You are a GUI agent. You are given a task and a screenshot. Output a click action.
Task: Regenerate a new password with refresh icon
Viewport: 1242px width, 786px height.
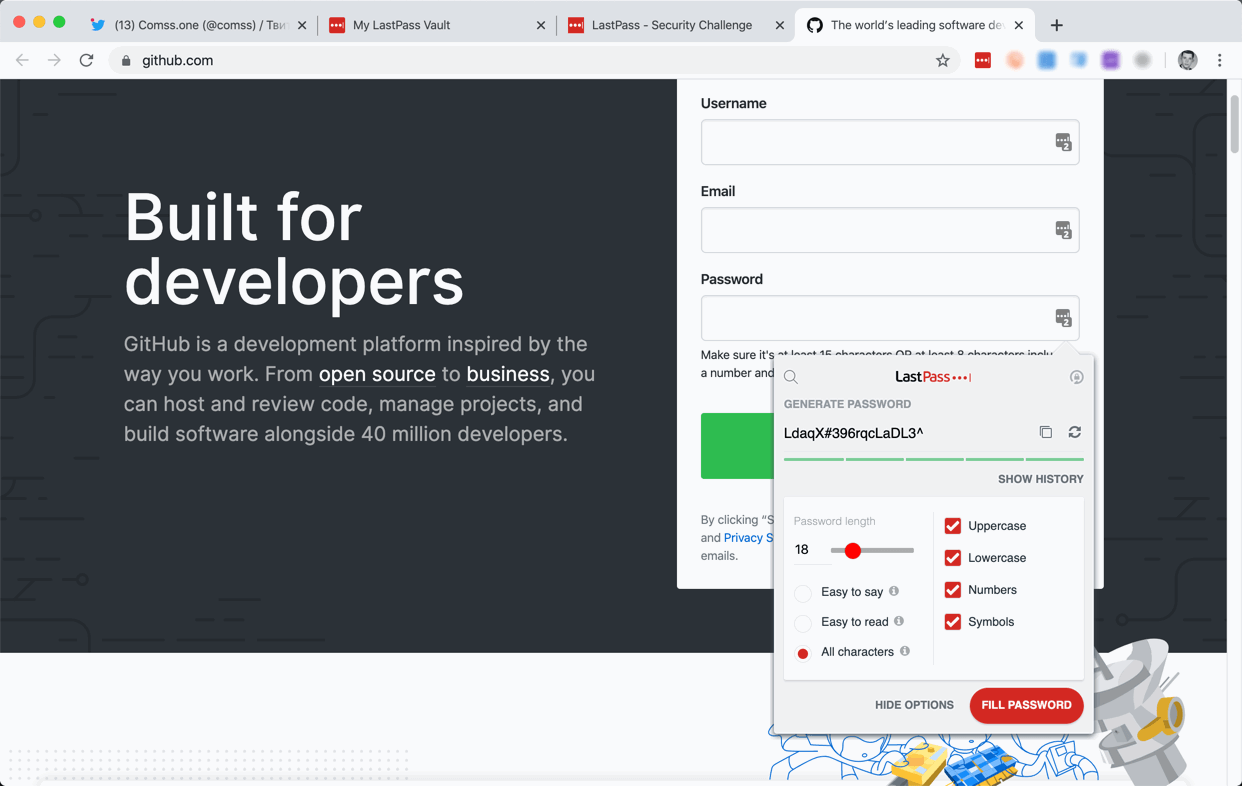pos(1075,432)
